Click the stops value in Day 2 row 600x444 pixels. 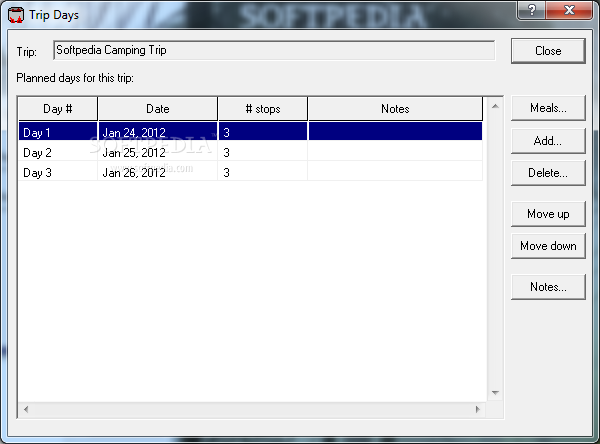262,153
